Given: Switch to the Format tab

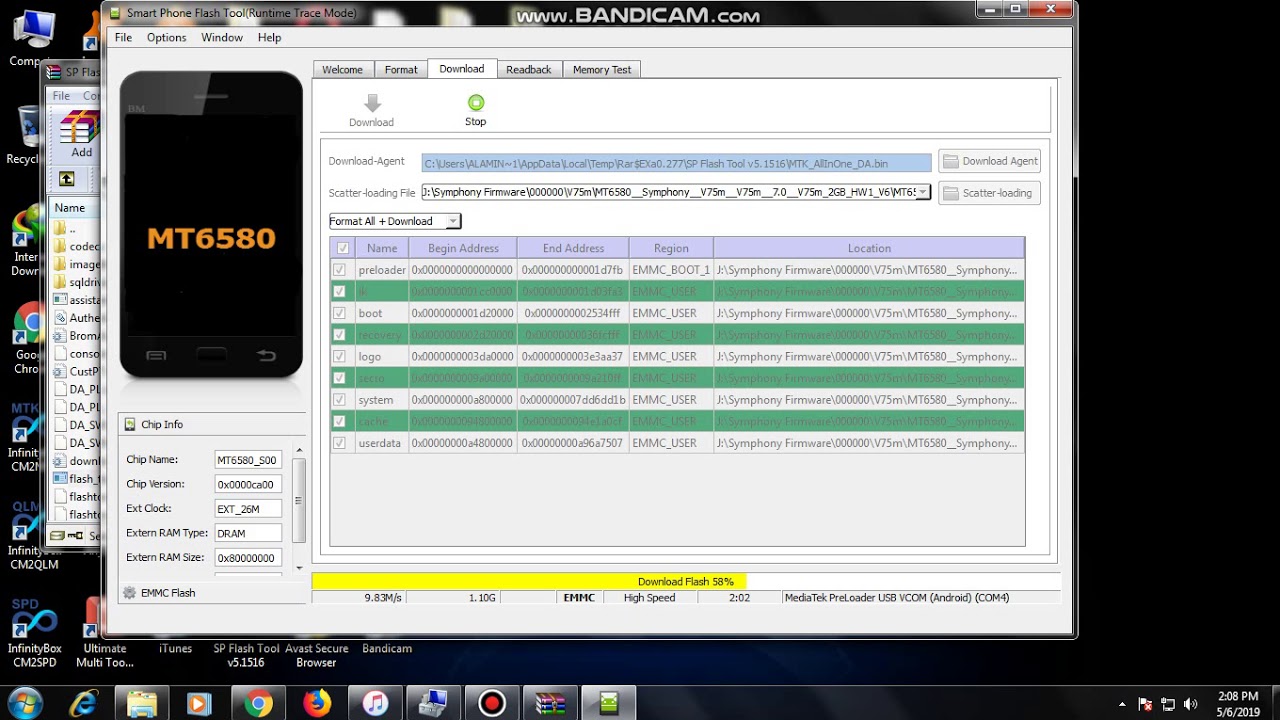Looking at the screenshot, I should coord(401,70).
